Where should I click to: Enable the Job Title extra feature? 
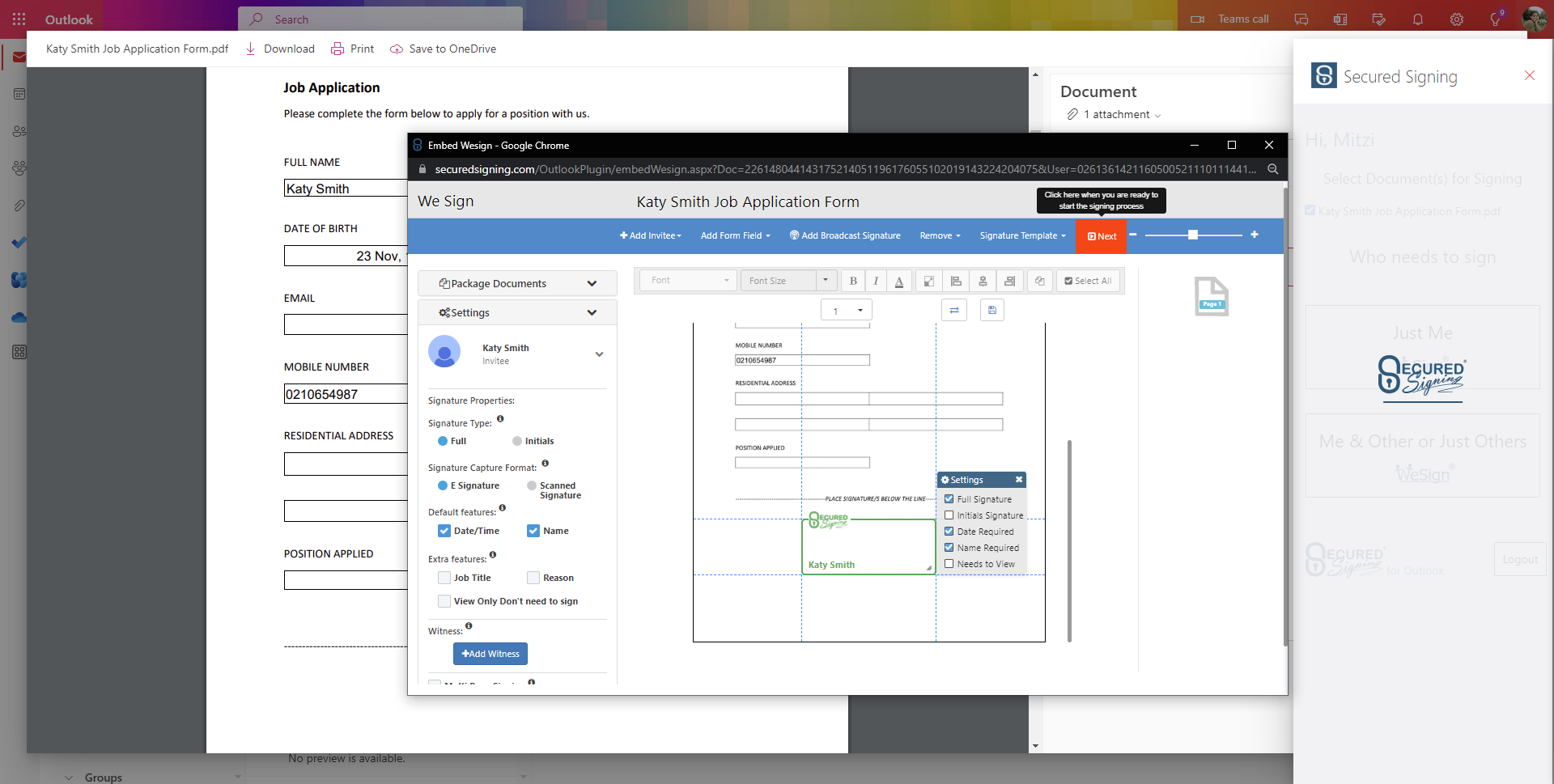coord(444,578)
